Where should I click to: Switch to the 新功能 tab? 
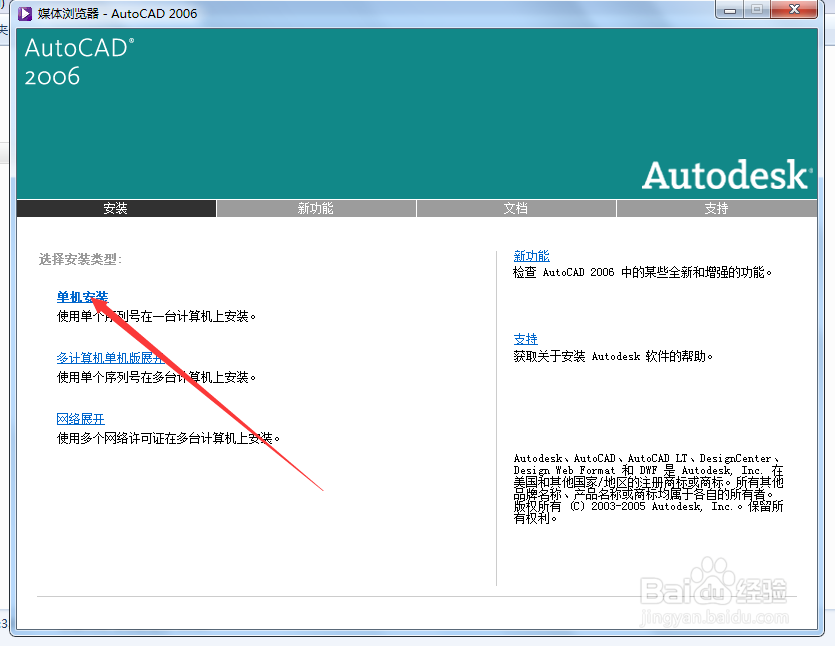316,208
